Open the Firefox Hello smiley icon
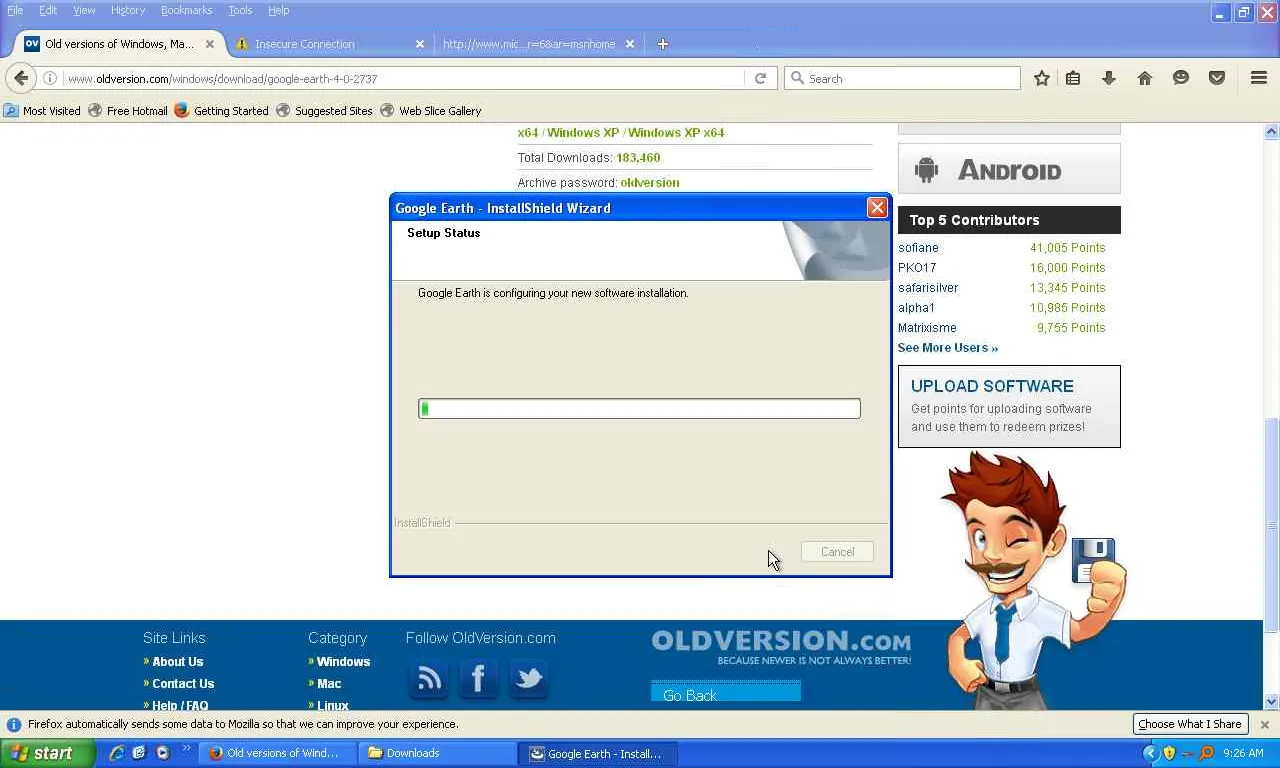The image size is (1280, 768). (x=1181, y=78)
